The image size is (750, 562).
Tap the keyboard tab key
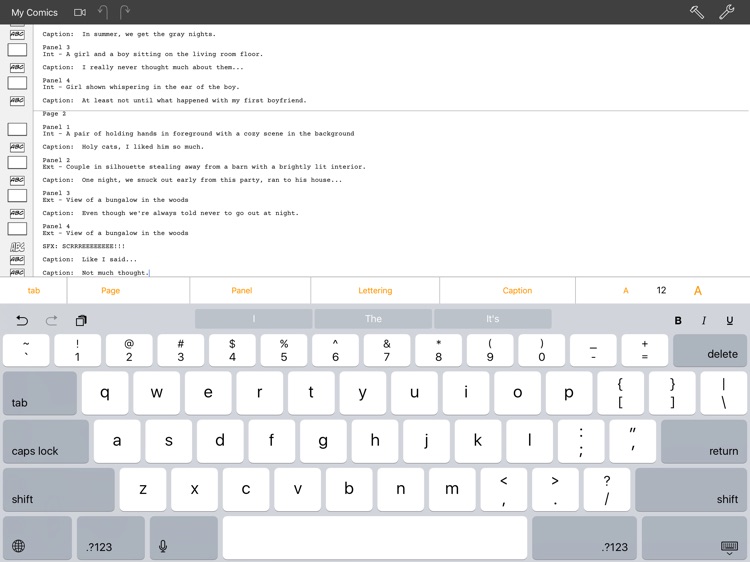[x=40, y=393]
